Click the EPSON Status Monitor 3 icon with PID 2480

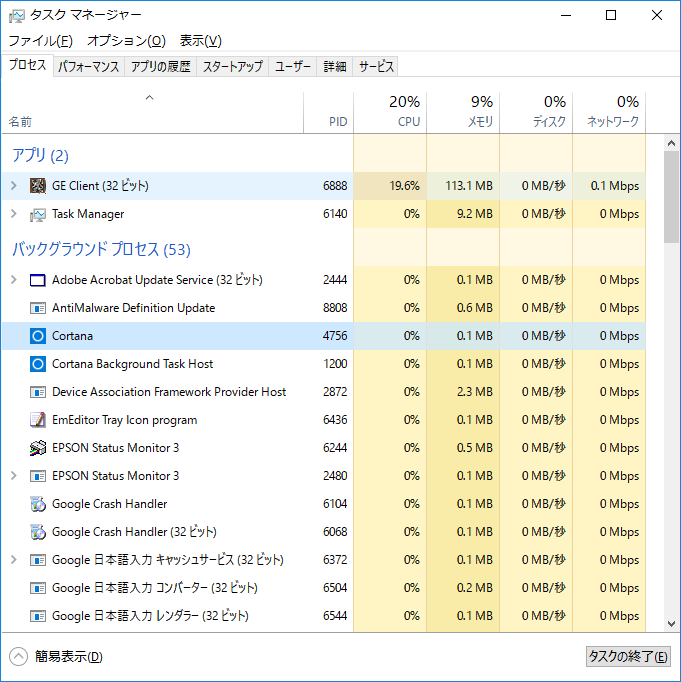(x=38, y=476)
